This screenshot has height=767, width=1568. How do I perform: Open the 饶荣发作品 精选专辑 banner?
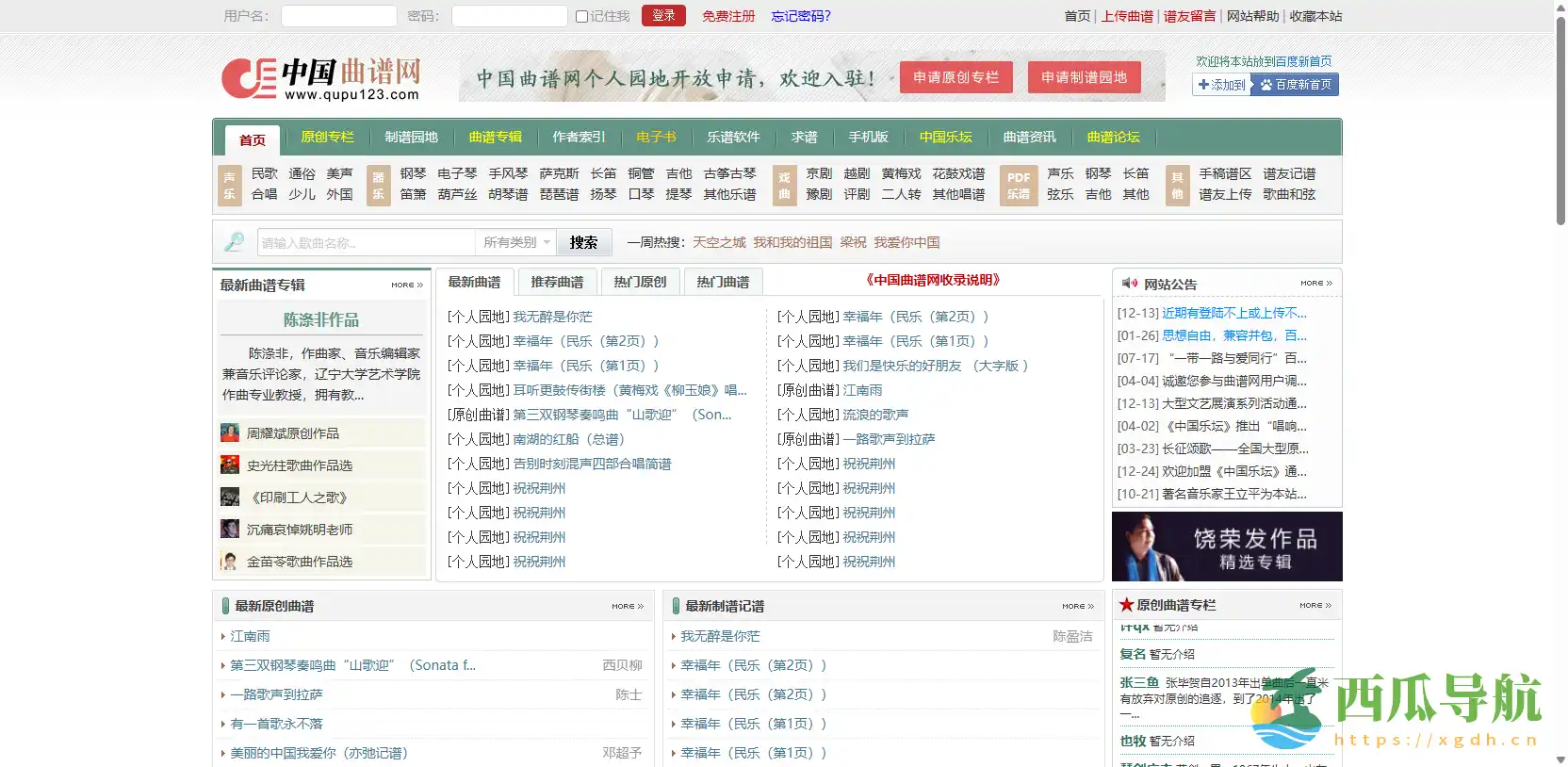tap(1226, 547)
